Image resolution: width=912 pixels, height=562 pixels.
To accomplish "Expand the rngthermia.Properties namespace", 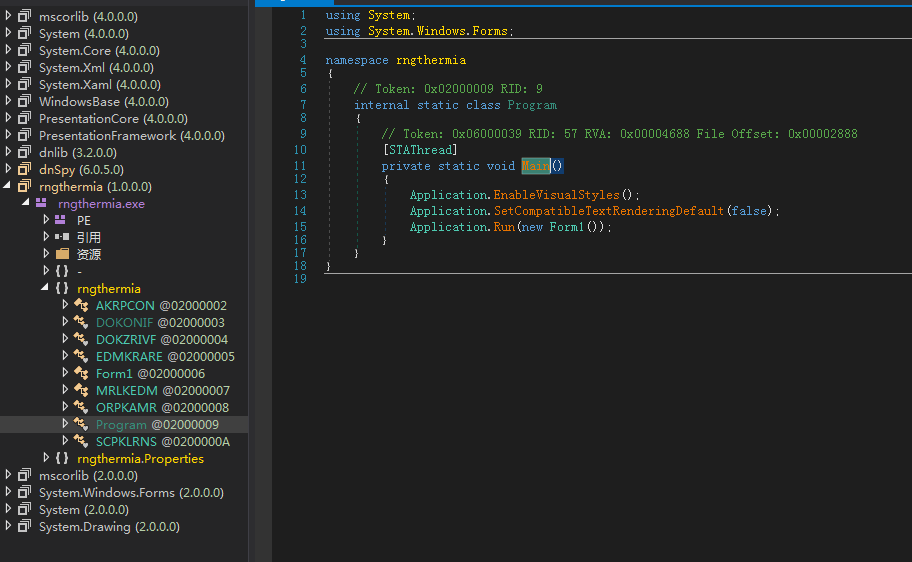I will point(46,458).
